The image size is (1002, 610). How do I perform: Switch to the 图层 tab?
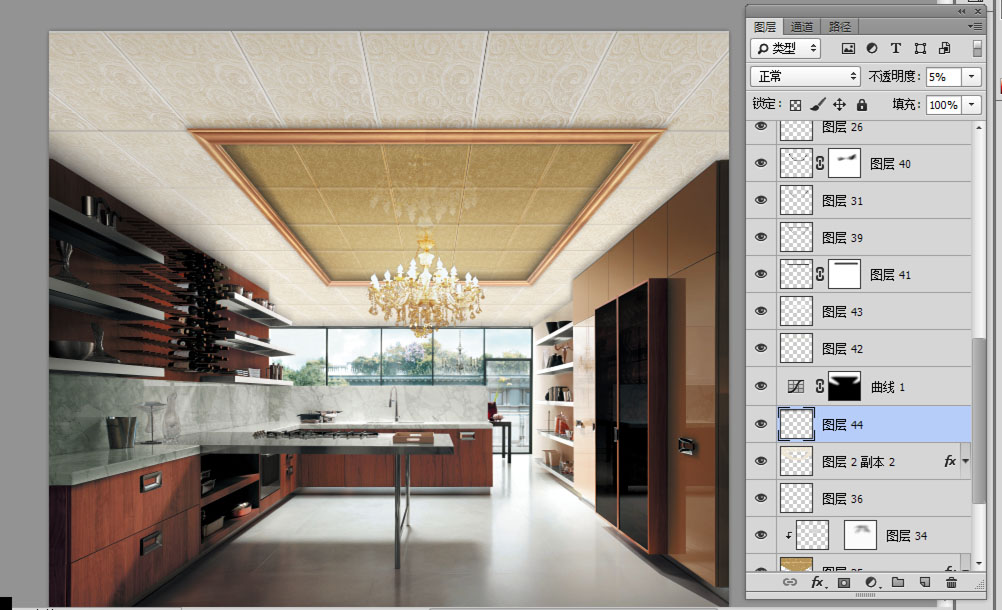(x=765, y=27)
